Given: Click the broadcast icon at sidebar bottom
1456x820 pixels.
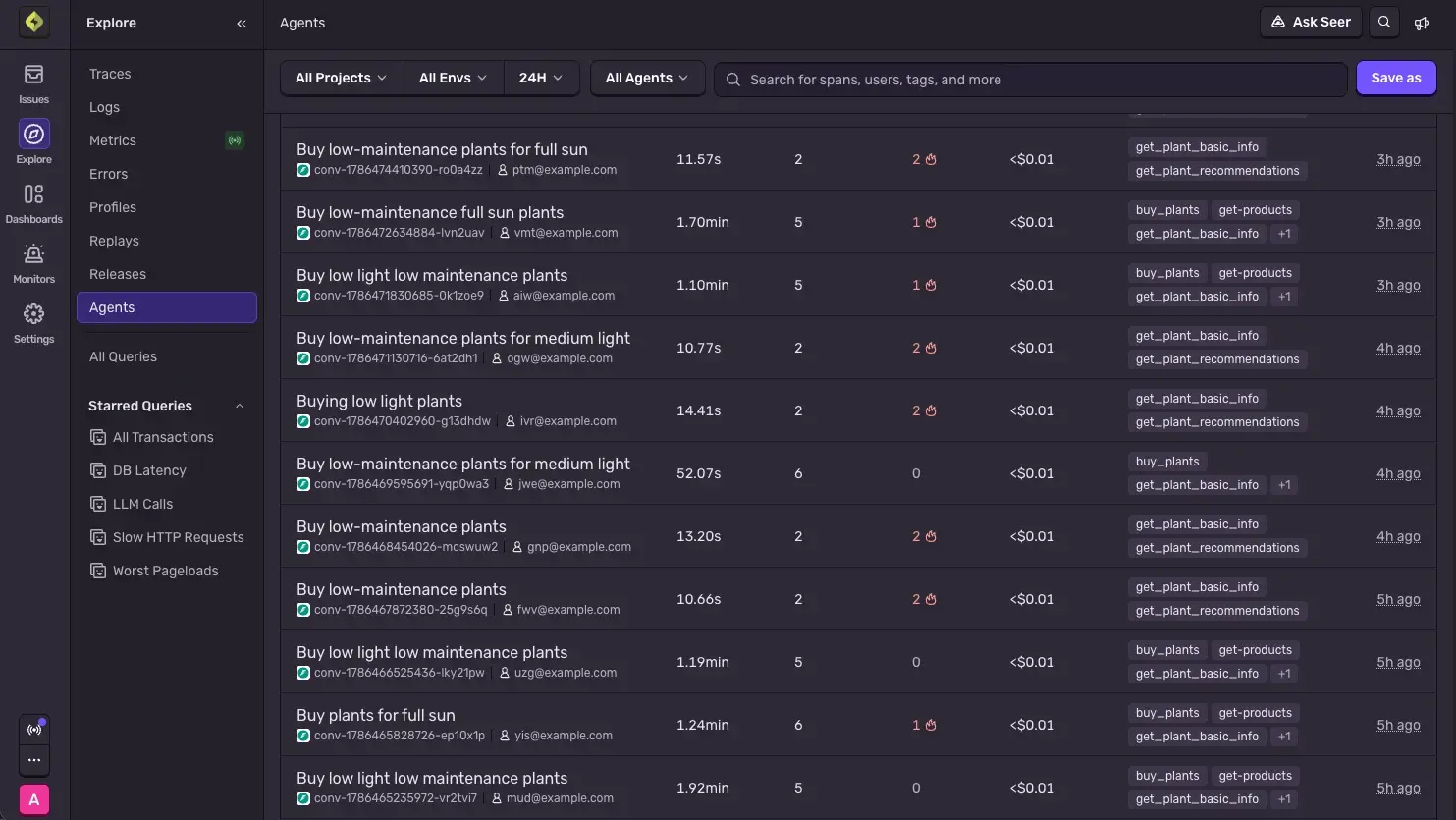Looking at the screenshot, I should (34, 730).
